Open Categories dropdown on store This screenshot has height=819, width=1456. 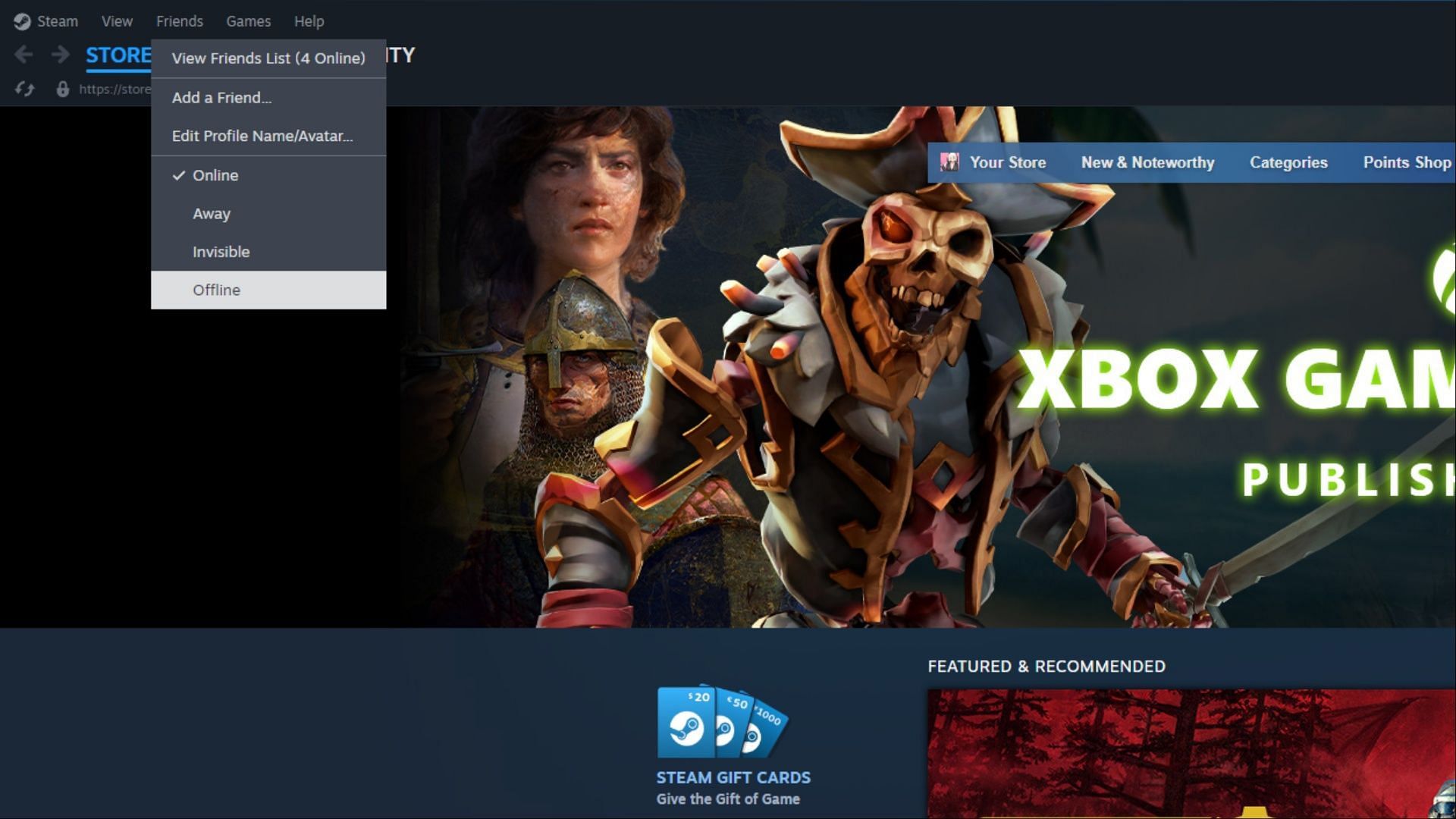[x=1288, y=162]
